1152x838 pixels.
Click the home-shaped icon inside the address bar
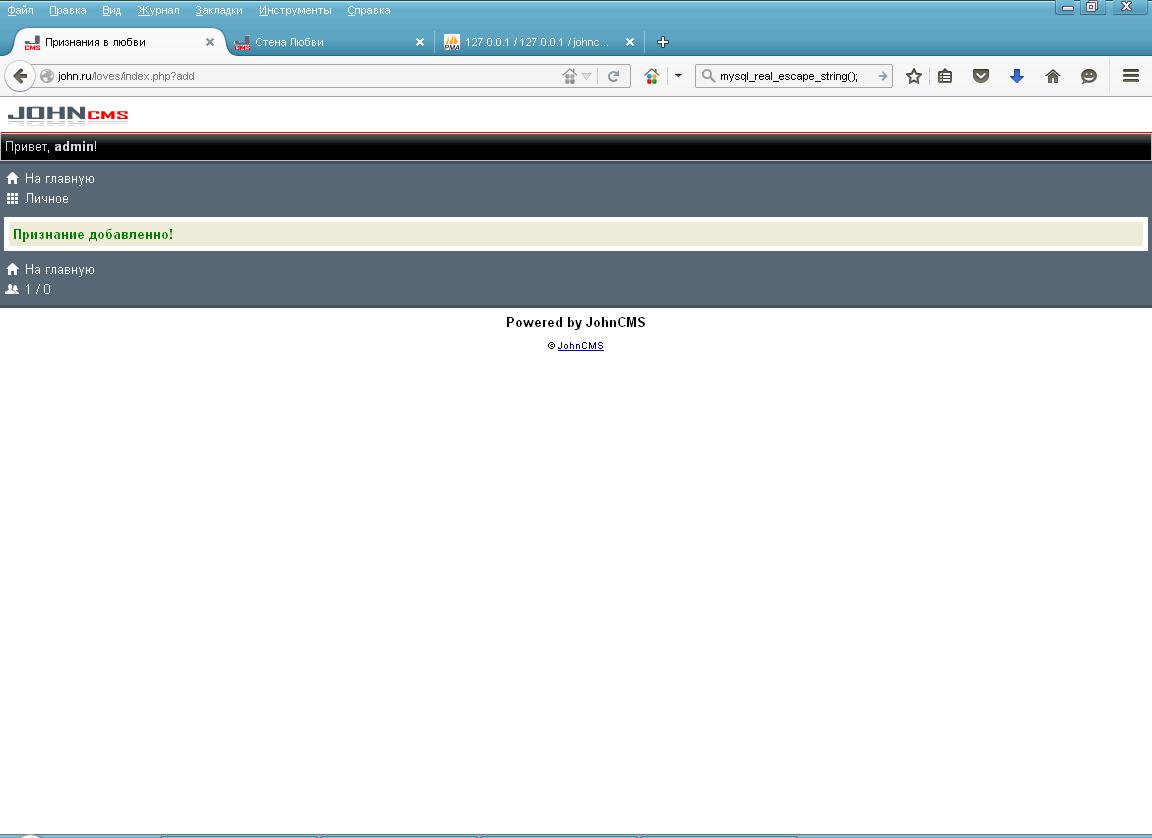click(x=569, y=76)
